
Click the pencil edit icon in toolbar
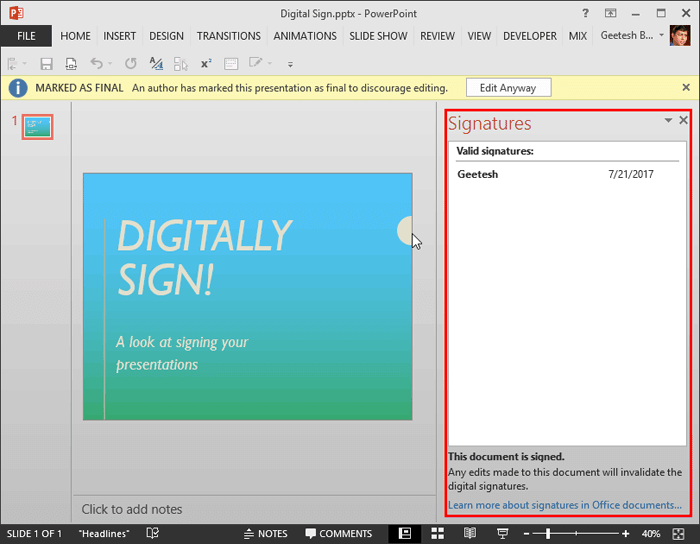tap(255, 62)
